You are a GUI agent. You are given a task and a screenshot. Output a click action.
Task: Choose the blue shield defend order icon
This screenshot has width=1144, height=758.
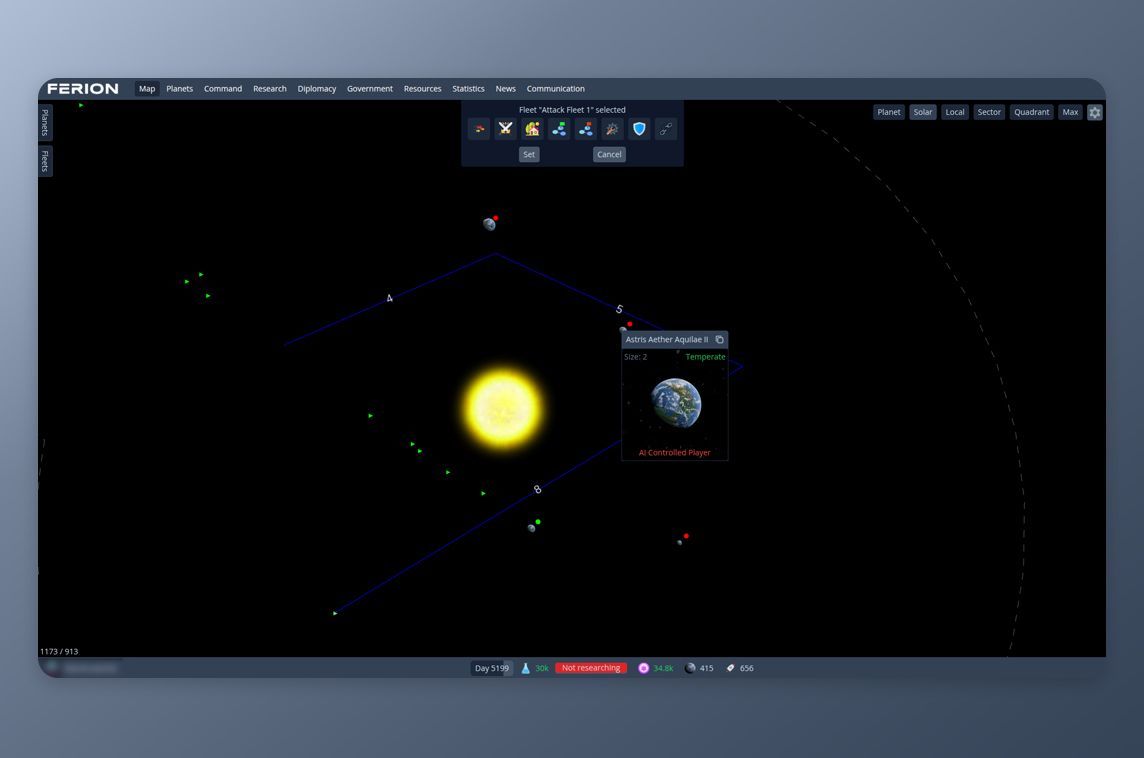tap(639, 129)
